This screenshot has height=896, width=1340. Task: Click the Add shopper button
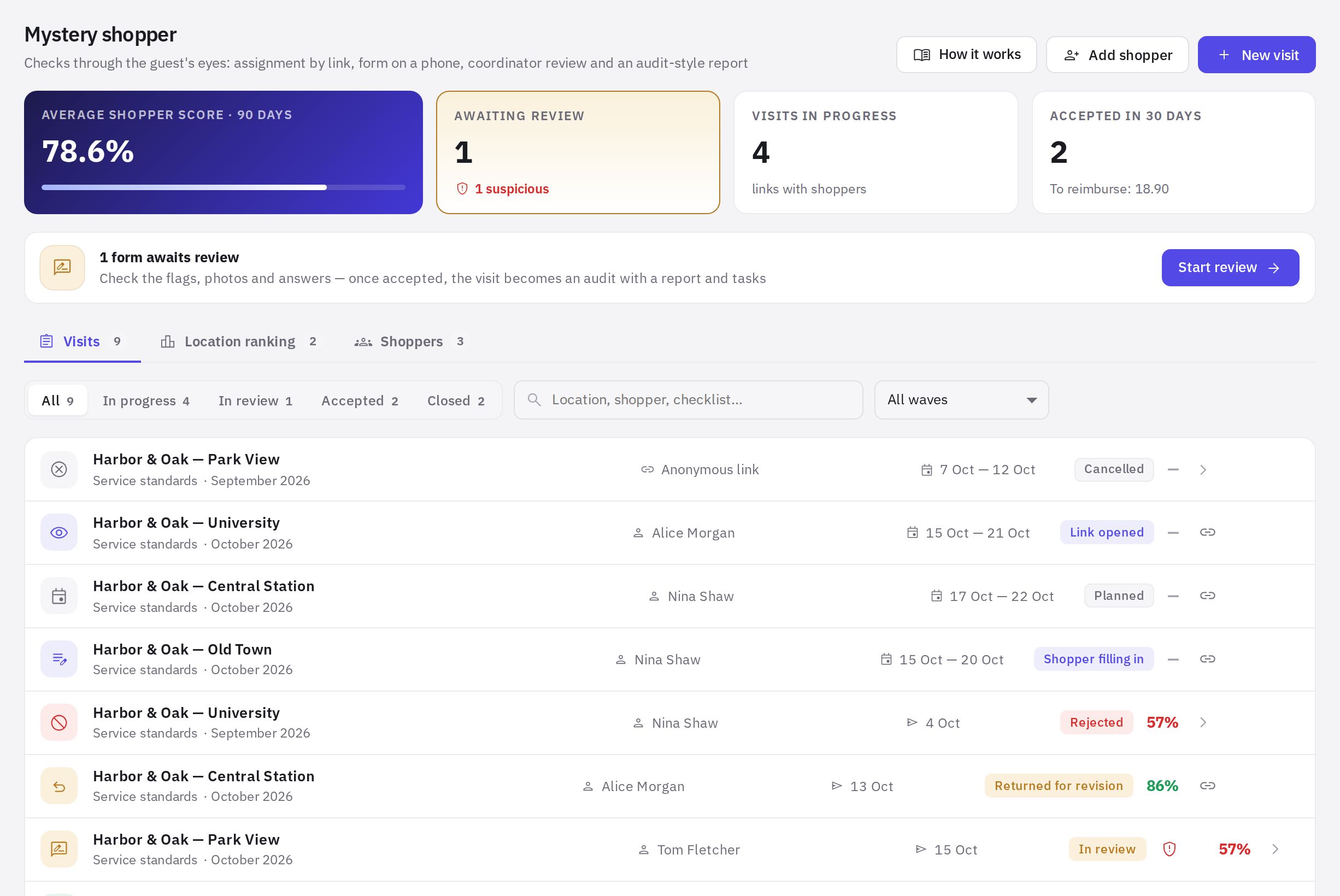point(1117,55)
